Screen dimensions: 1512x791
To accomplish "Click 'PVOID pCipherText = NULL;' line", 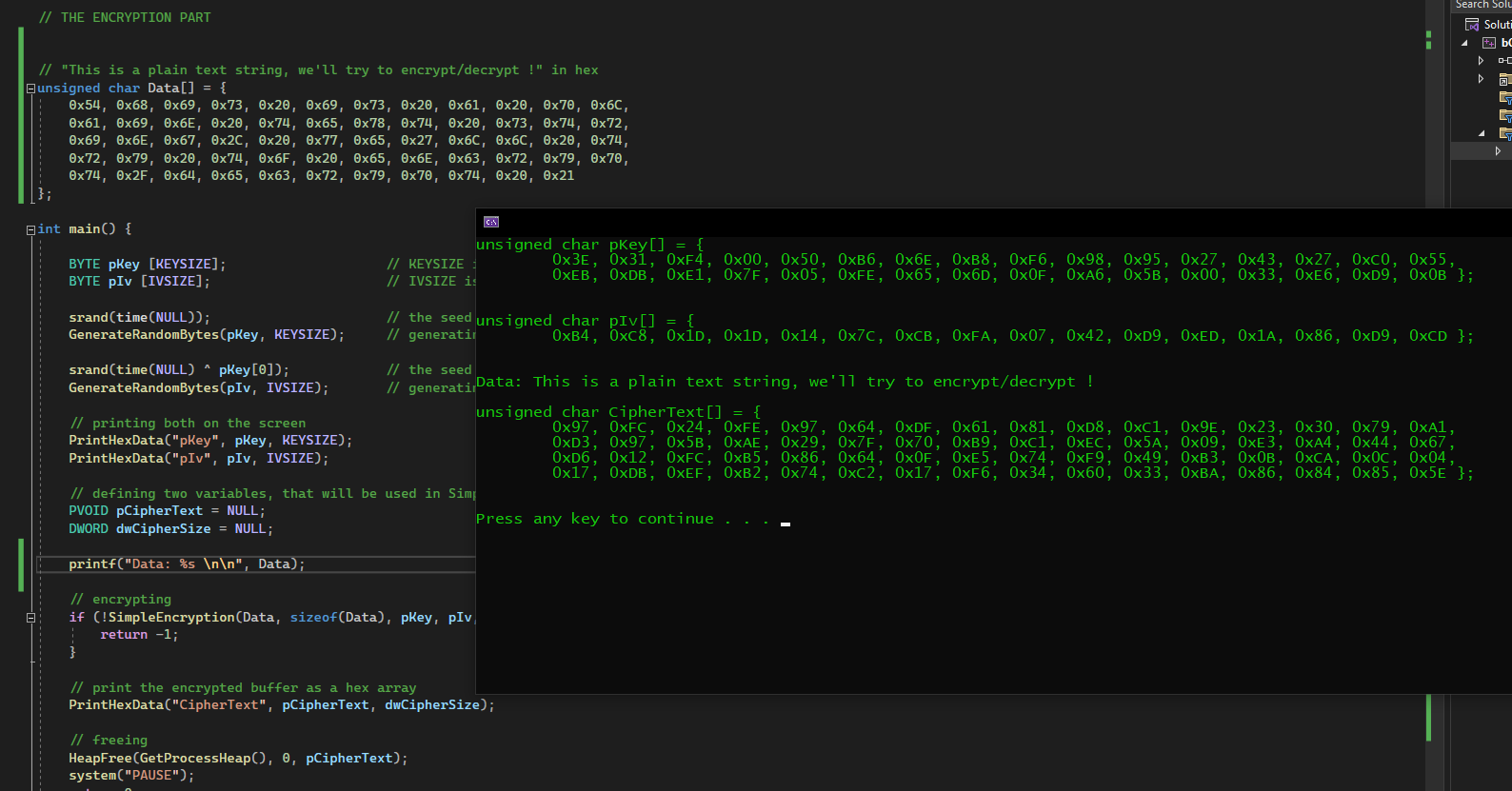I will tap(167, 511).
